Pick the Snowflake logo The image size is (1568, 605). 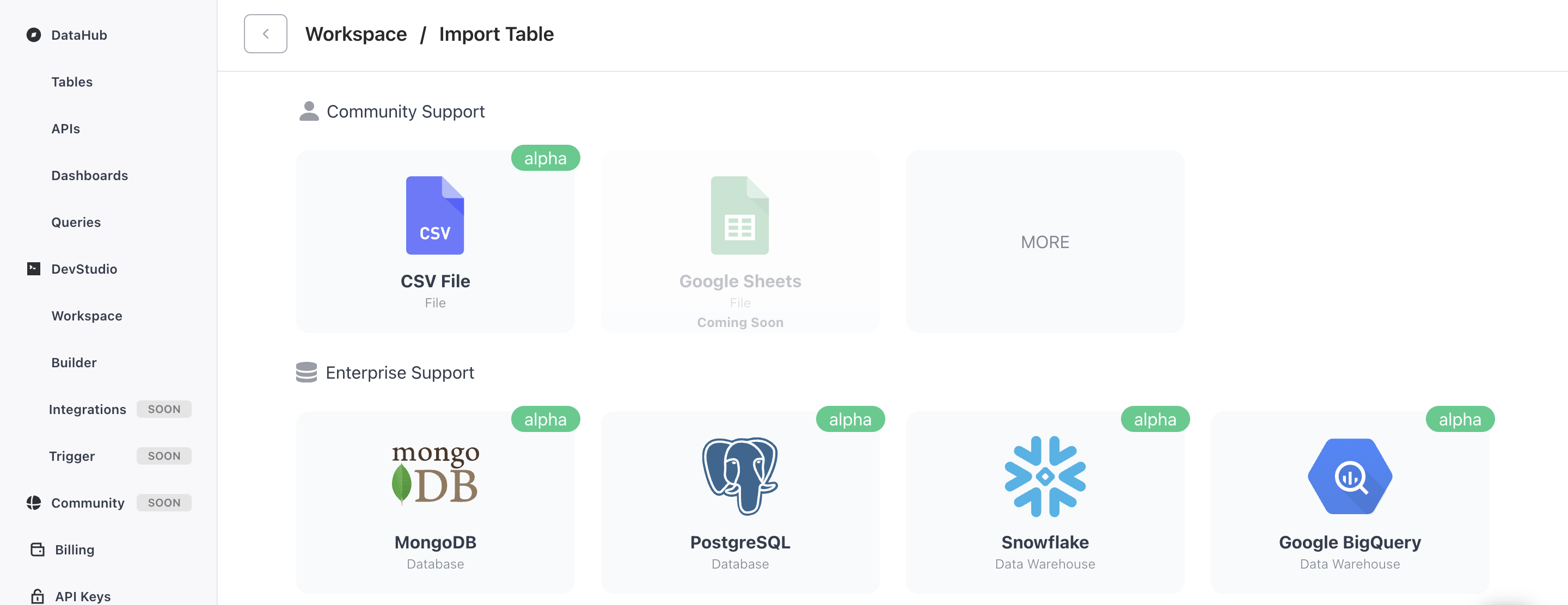coord(1045,476)
